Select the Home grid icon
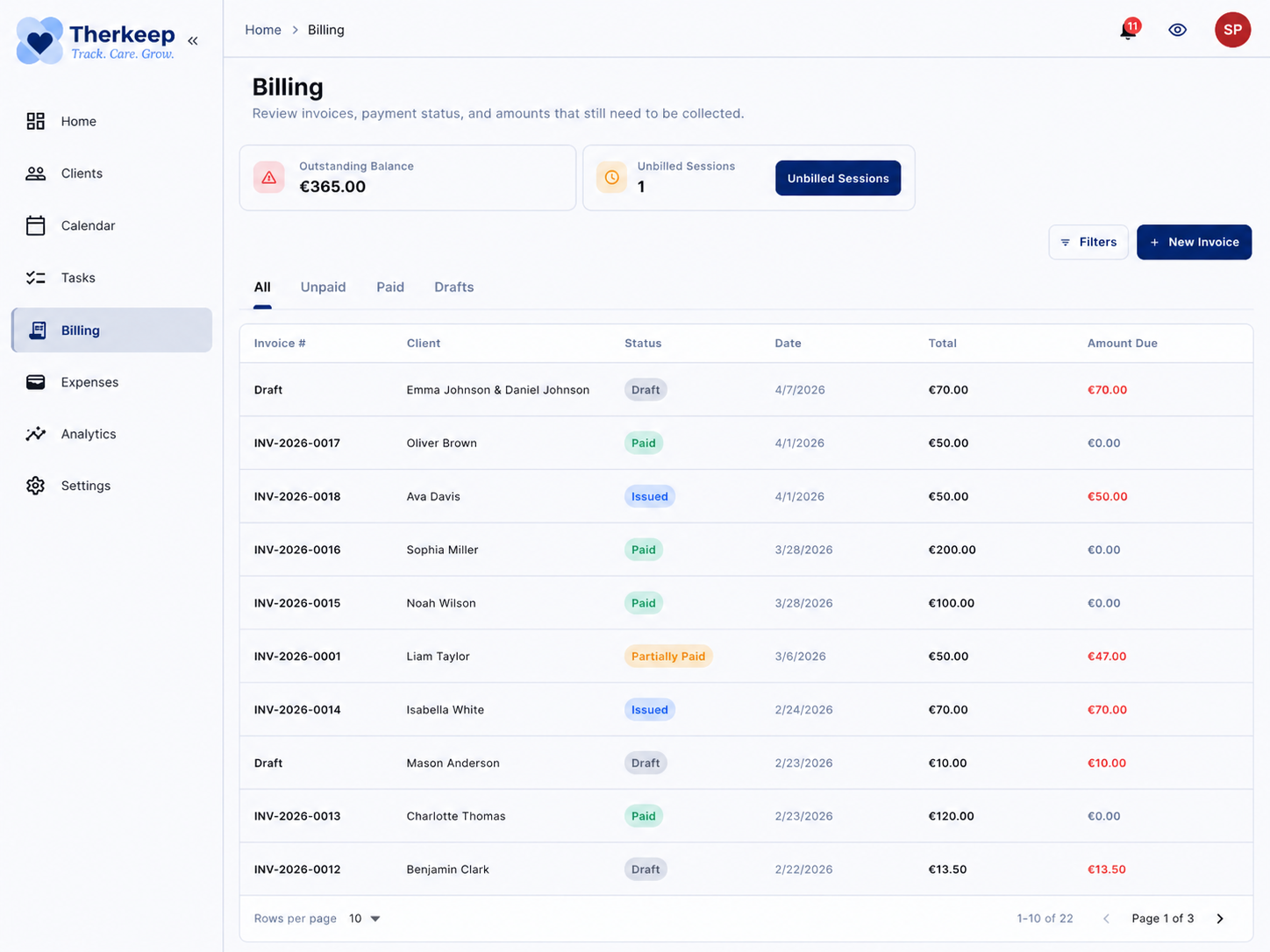The height and width of the screenshot is (952, 1270). tap(35, 121)
